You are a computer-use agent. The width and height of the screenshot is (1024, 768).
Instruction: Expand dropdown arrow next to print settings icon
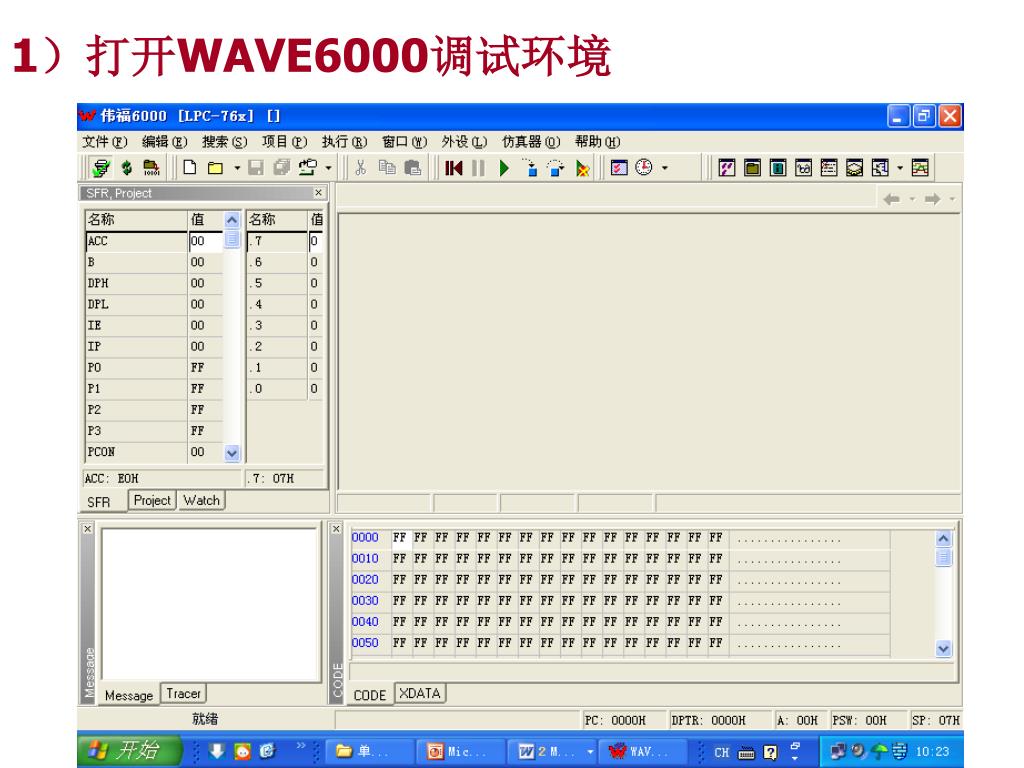click(328, 168)
